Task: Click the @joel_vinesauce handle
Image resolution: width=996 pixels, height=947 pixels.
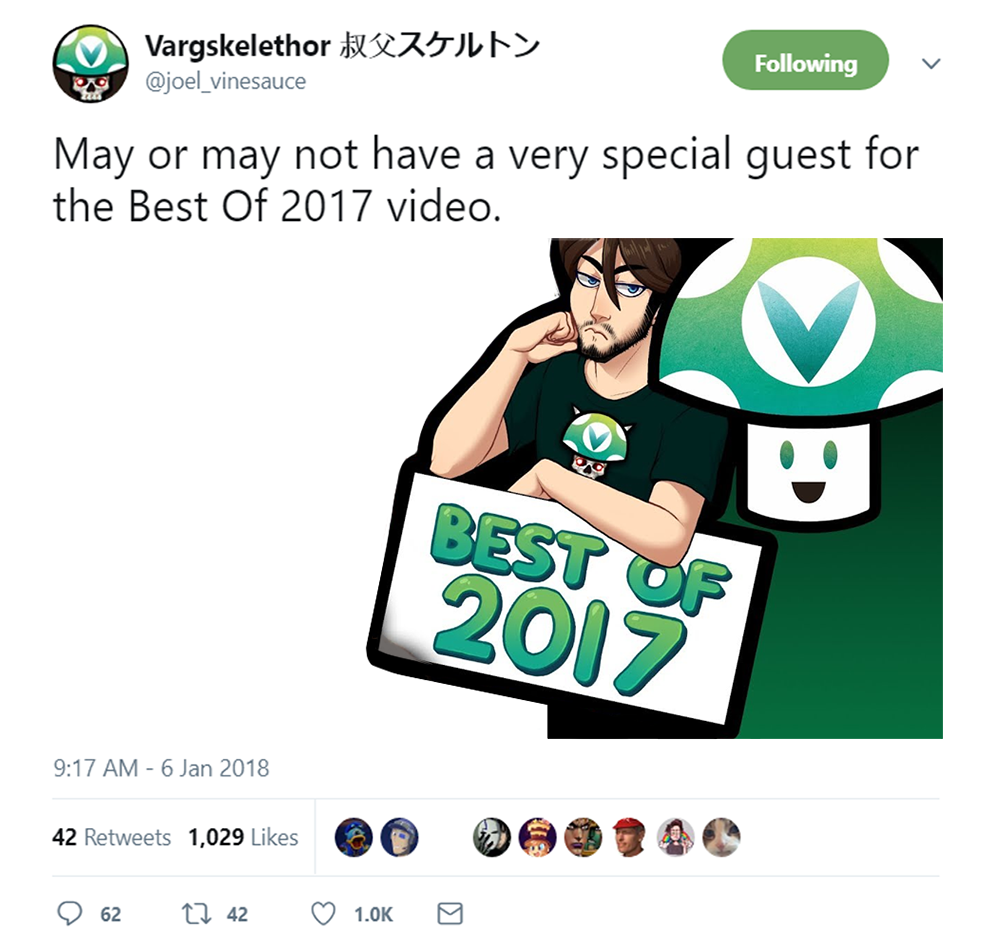Action: pyautogui.click(x=225, y=81)
